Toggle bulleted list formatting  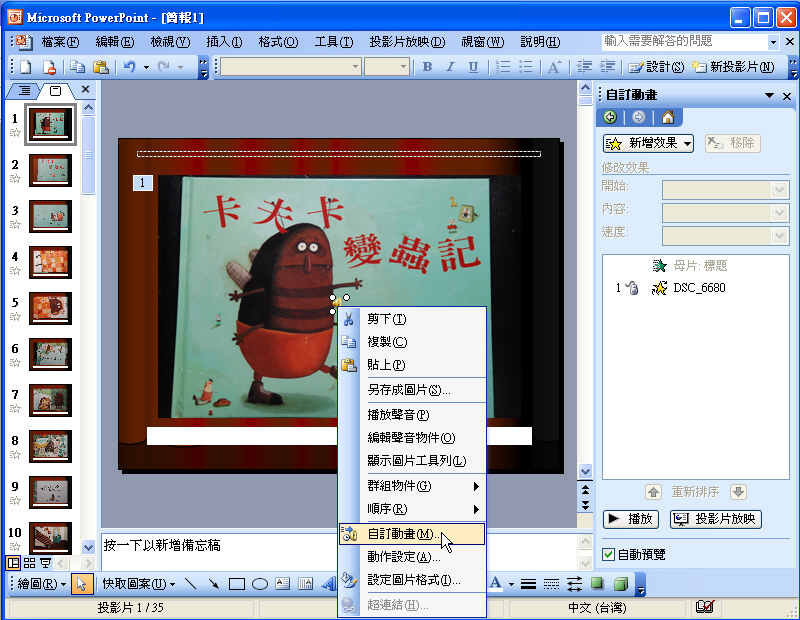(526, 67)
